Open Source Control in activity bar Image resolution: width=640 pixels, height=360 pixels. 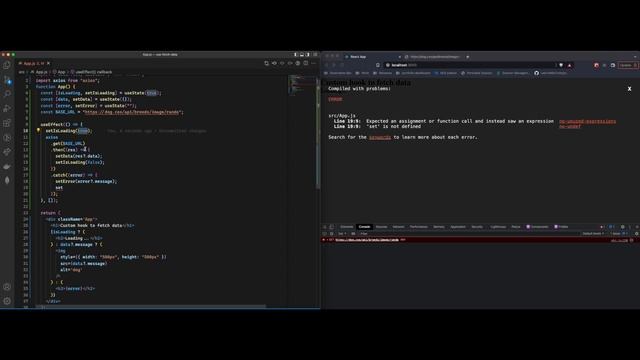(7, 80)
